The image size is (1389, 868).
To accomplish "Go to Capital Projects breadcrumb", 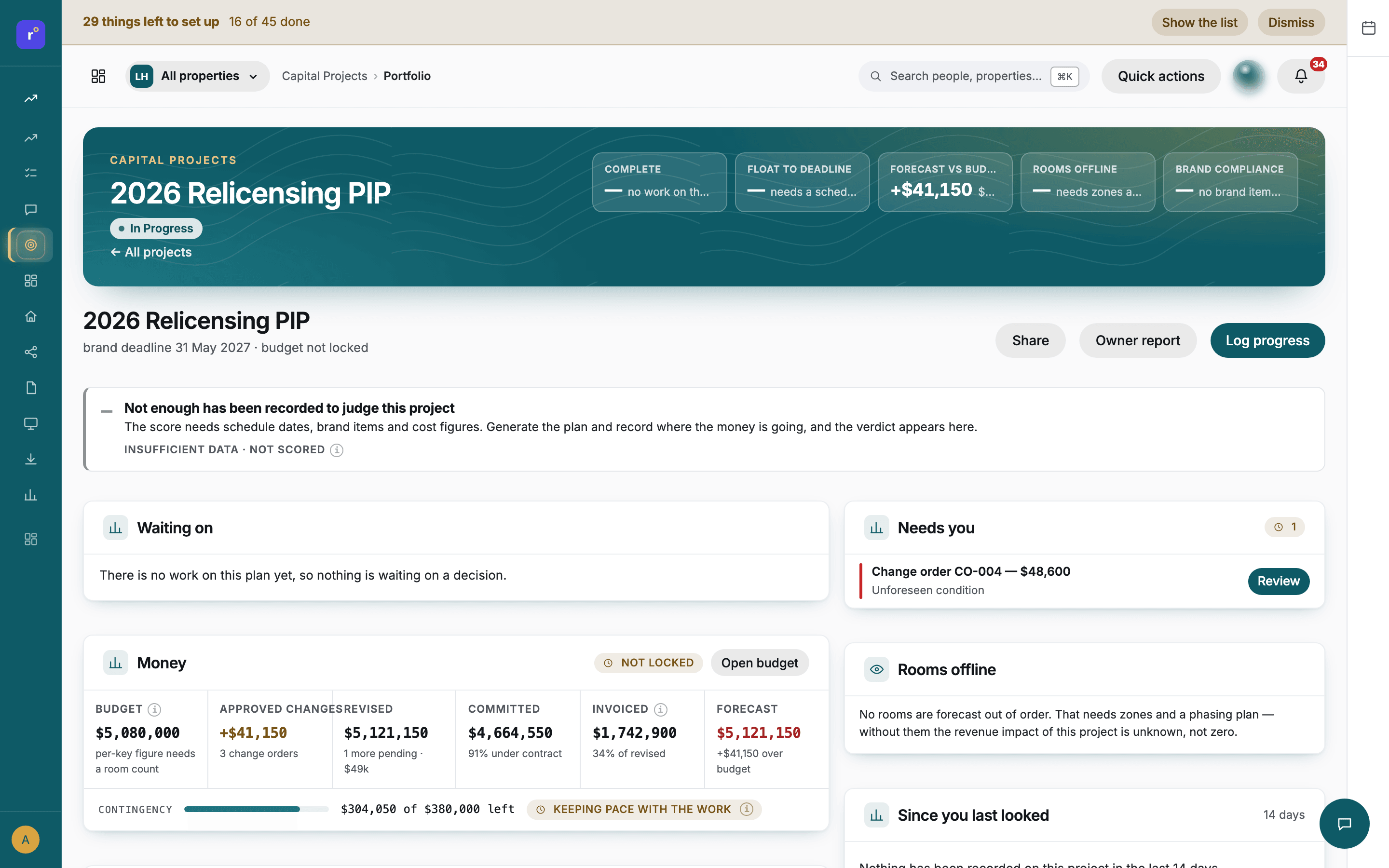I will coord(324,76).
